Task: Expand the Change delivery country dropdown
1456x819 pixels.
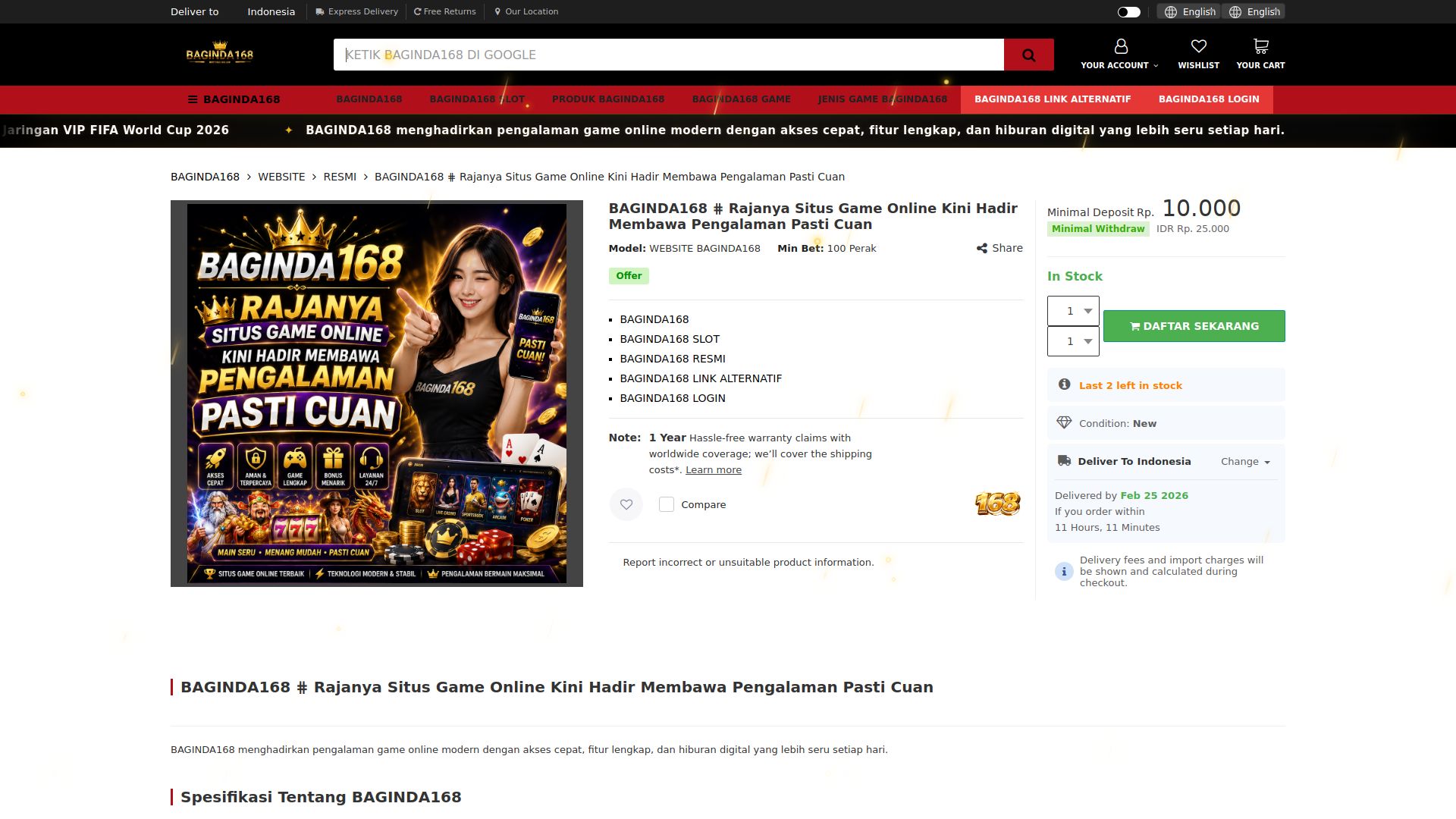Action: (1245, 461)
